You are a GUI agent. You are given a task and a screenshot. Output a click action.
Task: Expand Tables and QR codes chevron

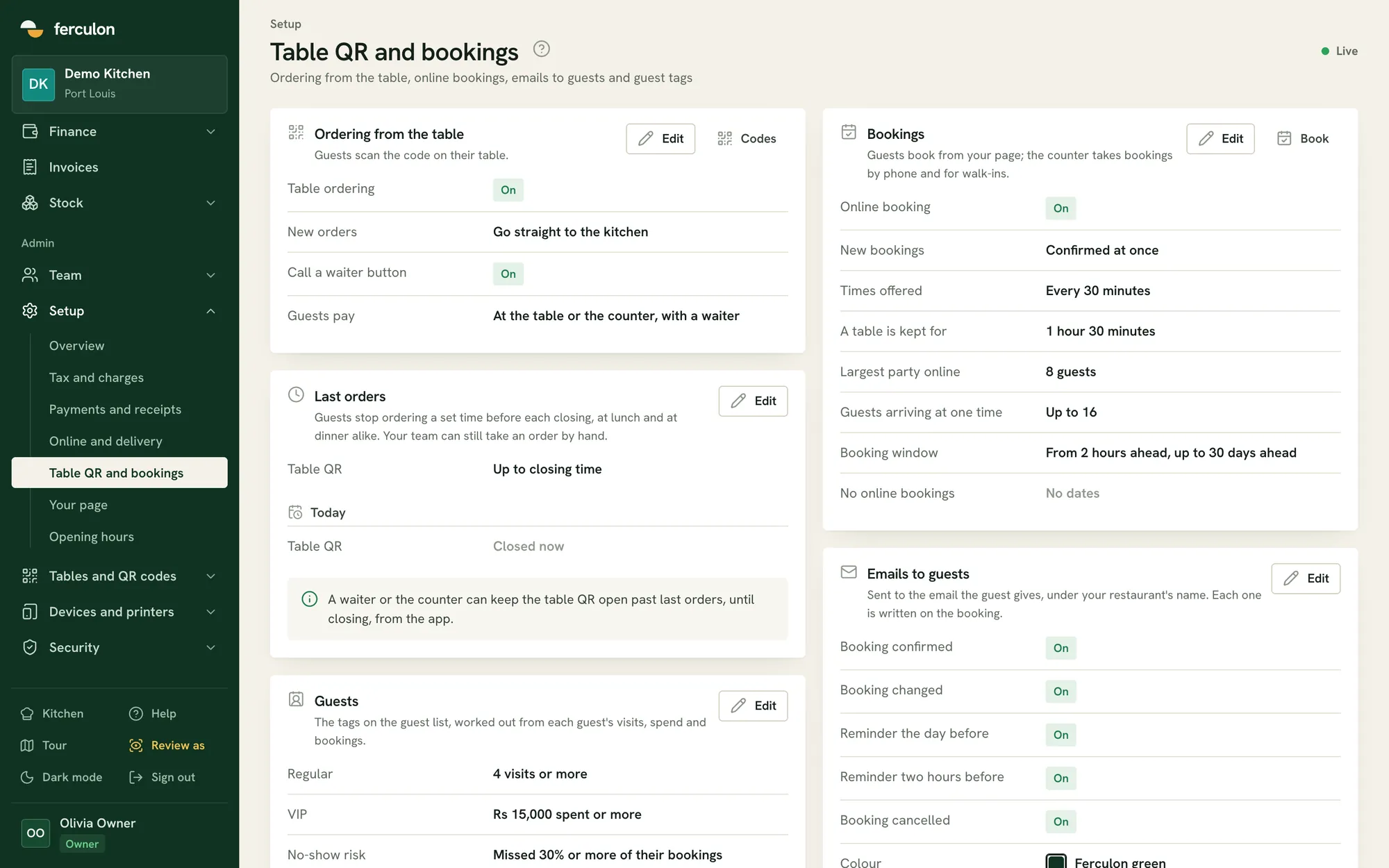211,576
